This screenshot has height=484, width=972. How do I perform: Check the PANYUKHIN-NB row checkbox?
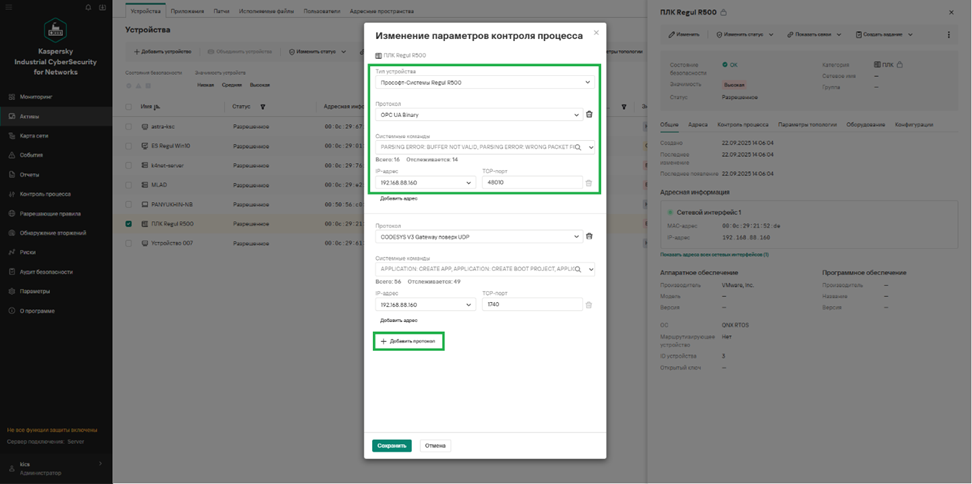tap(129, 204)
